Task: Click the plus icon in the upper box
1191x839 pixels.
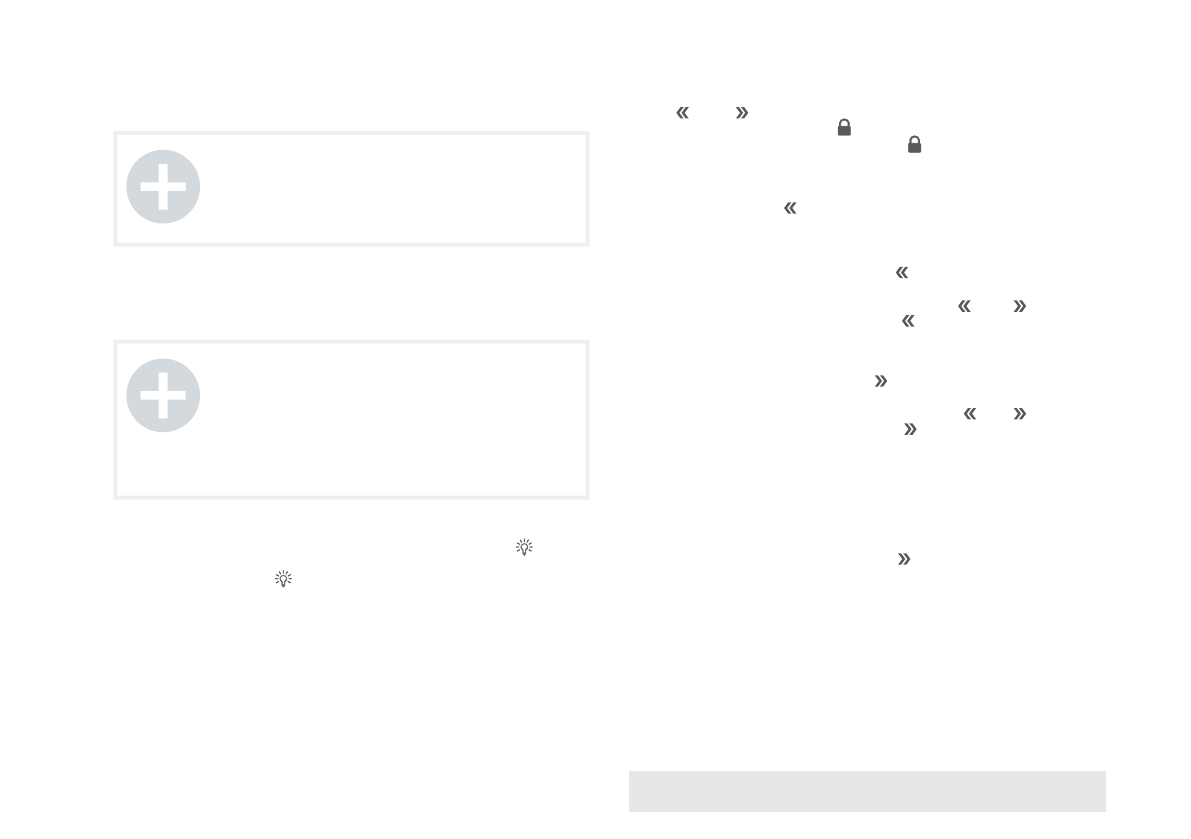Action: tap(163, 187)
